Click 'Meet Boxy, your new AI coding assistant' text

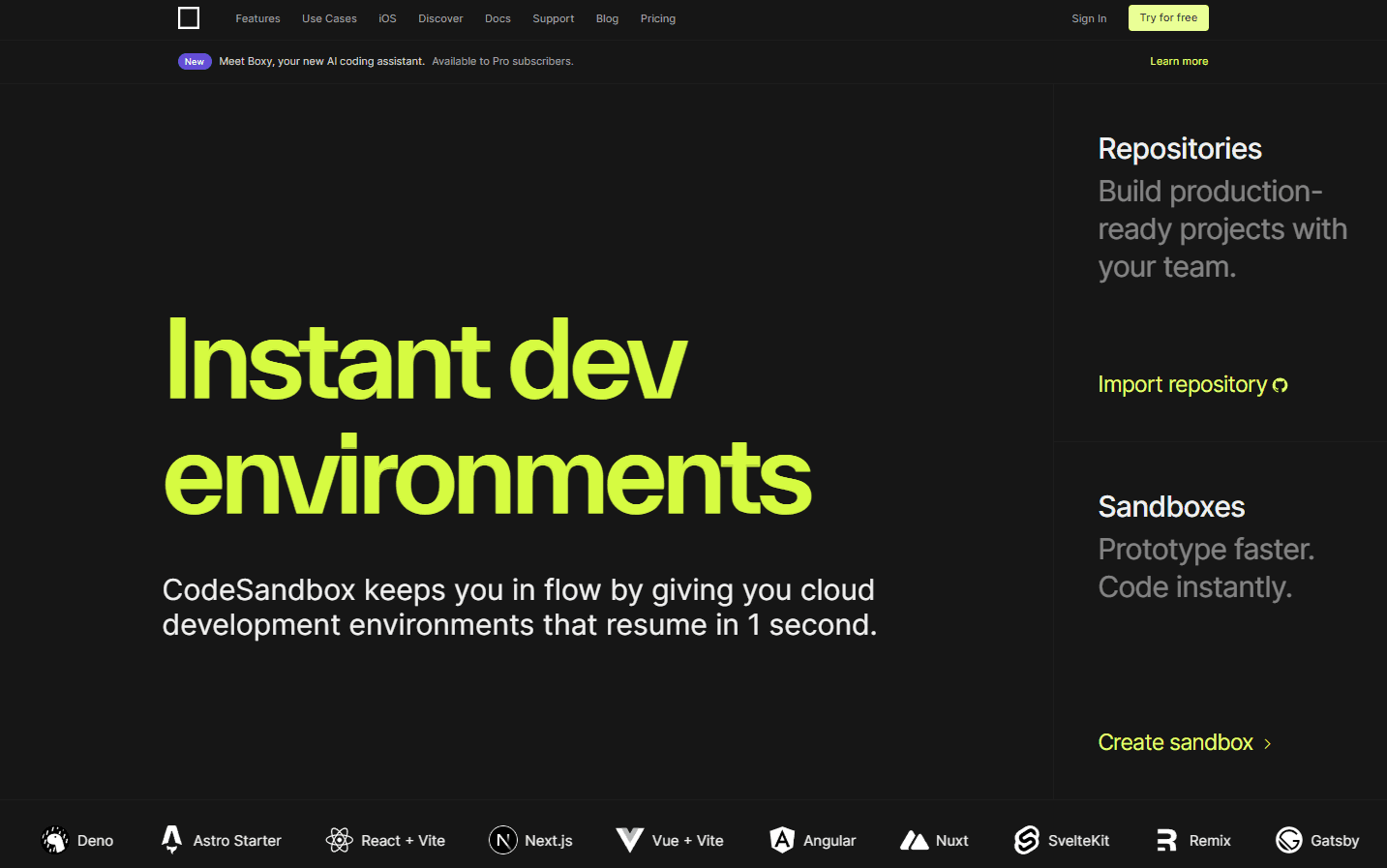321,61
